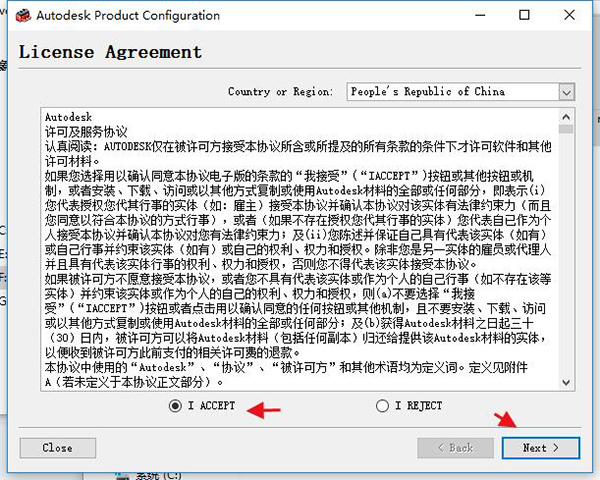Click the Autodesk Product Configuration title icon
600x480 pixels.
23,16
